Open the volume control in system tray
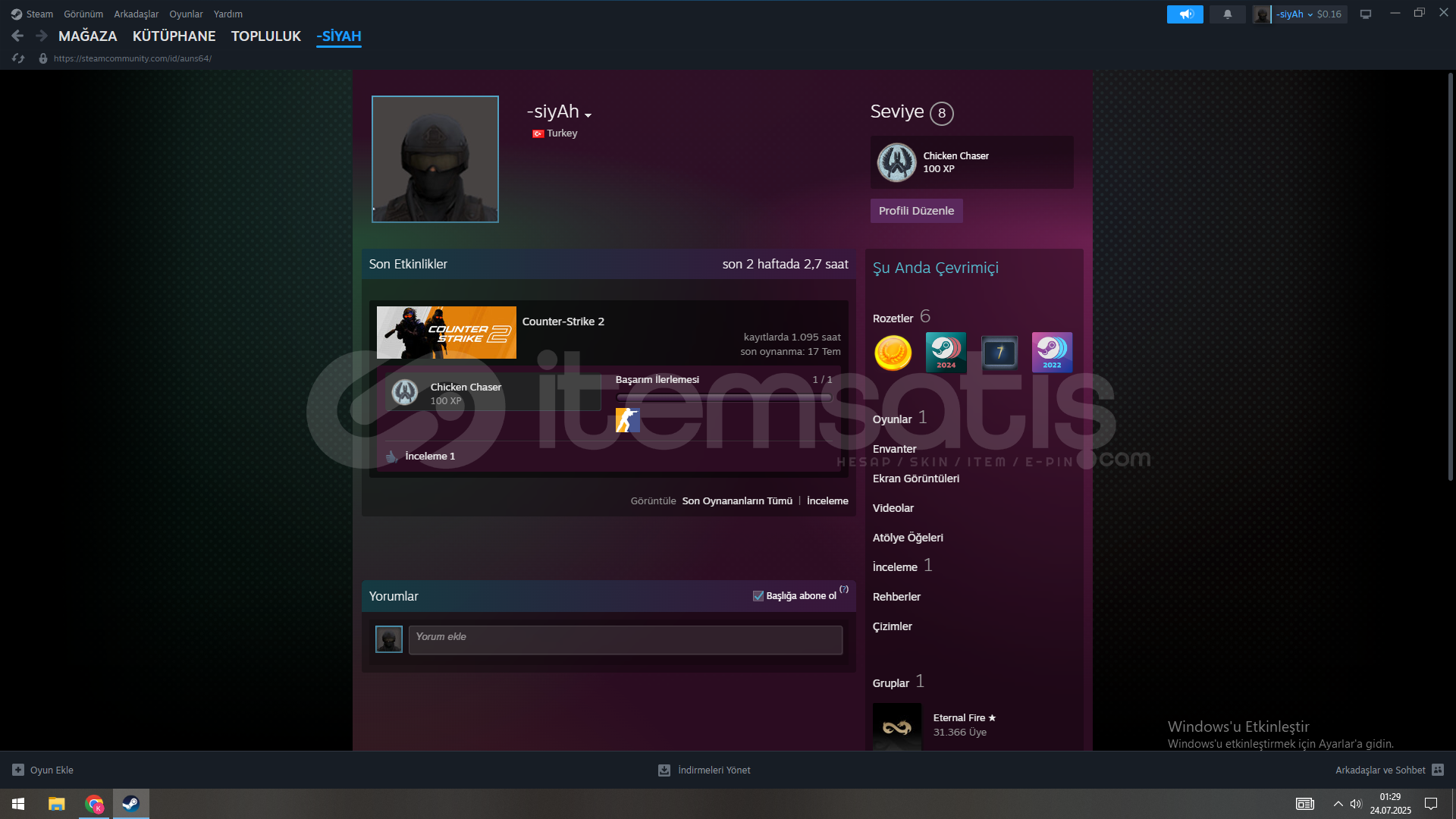1456x819 pixels. click(1356, 804)
